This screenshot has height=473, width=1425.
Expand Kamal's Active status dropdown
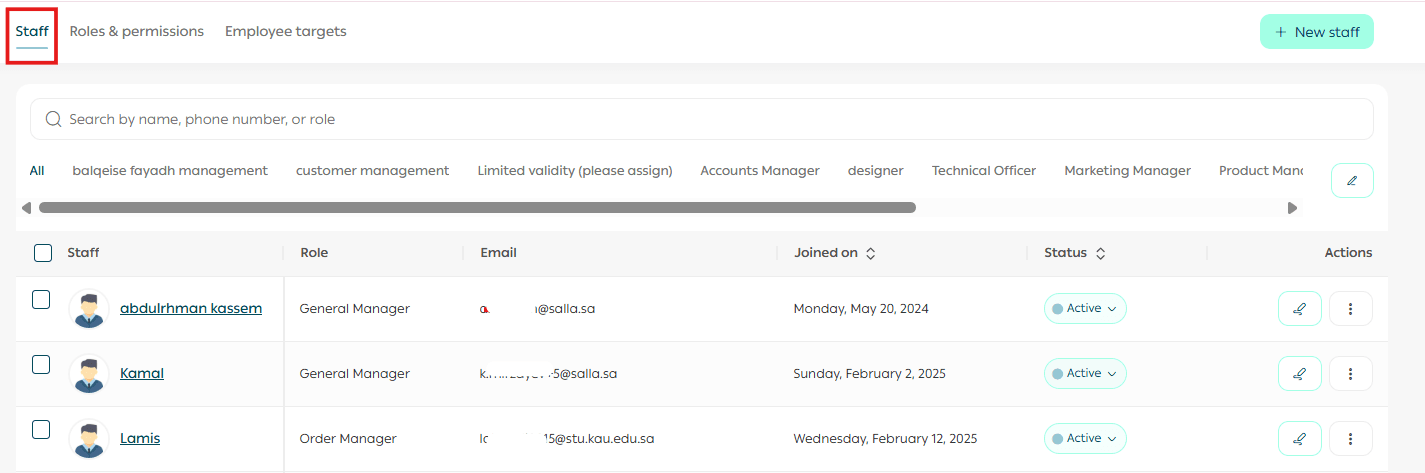tap(1085, 374)
